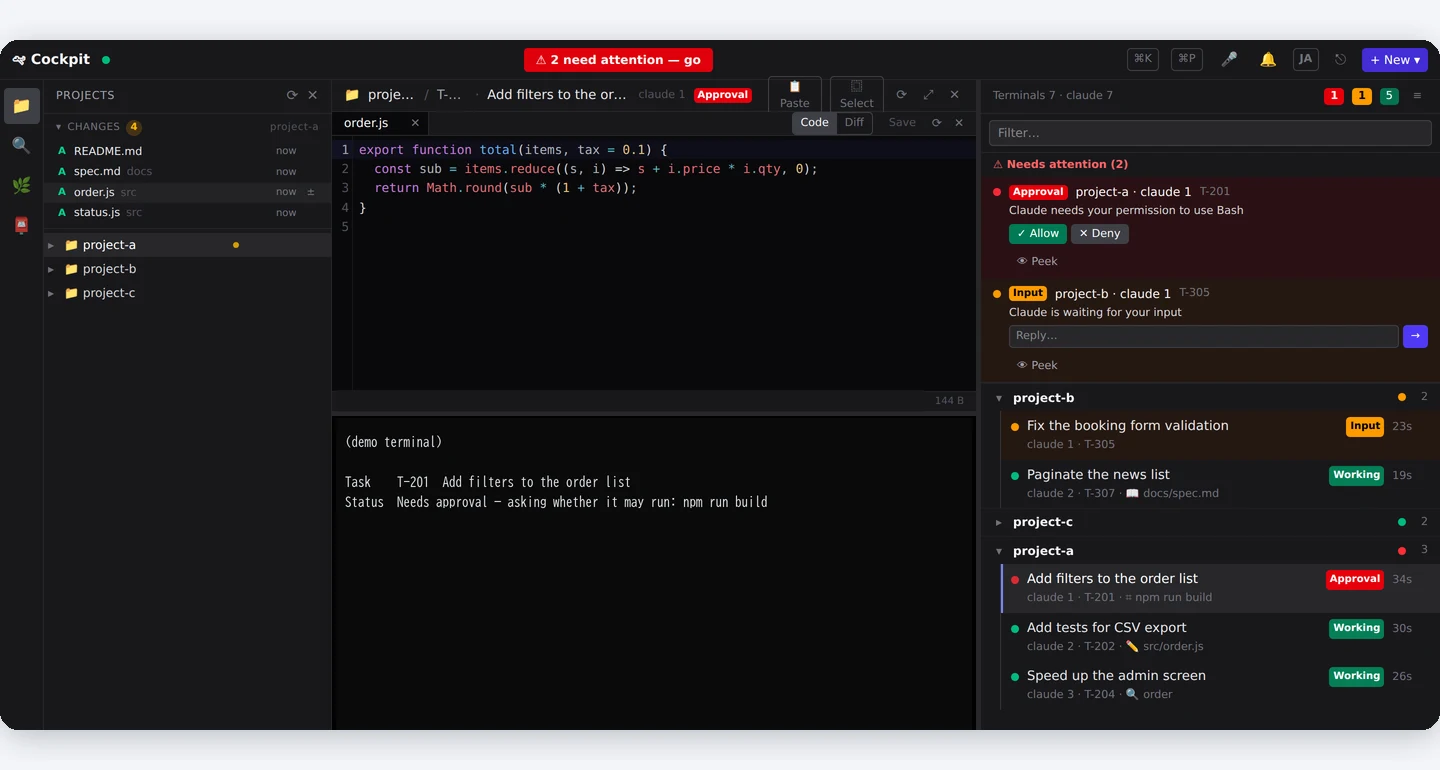Filter terminals by orange count badge
This screenshot has height=770, width=1440.
[x=1362, y=96]
